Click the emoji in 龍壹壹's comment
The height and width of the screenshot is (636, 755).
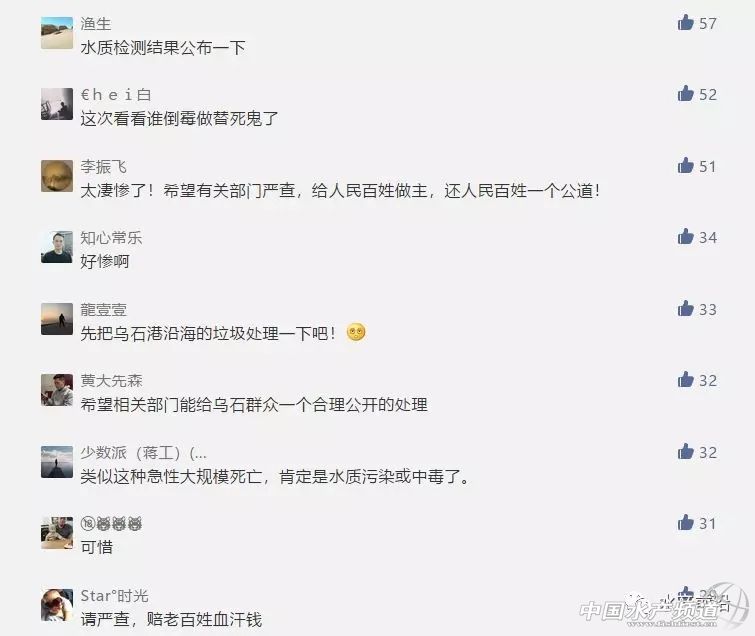(x=356, y=332)
